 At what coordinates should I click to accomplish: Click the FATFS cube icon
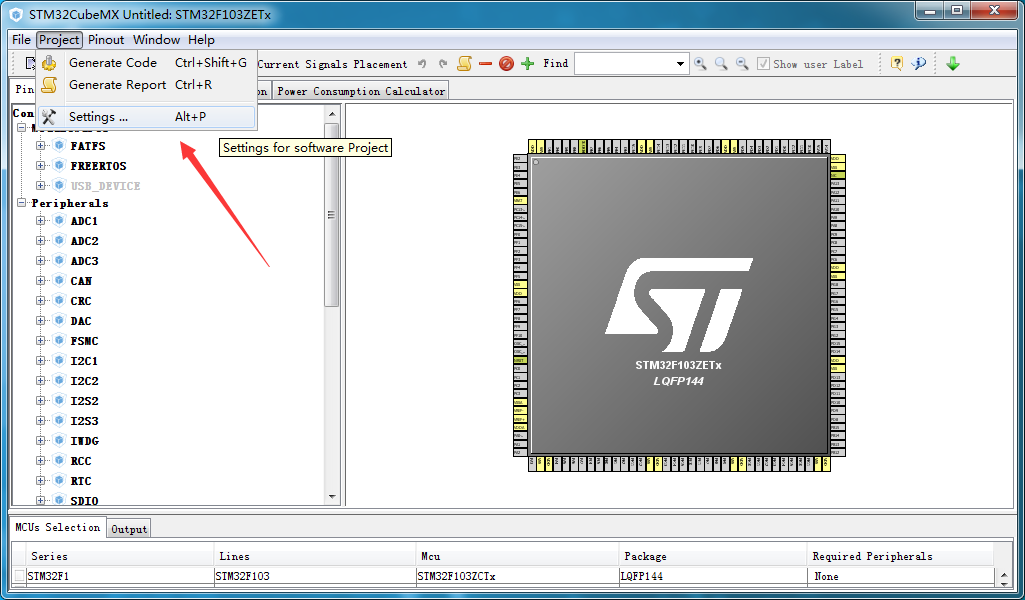click(59, 145)
